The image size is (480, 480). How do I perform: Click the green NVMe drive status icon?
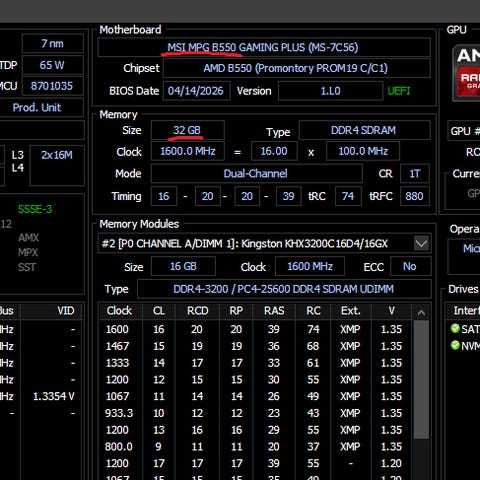click(x=455, y=345)
